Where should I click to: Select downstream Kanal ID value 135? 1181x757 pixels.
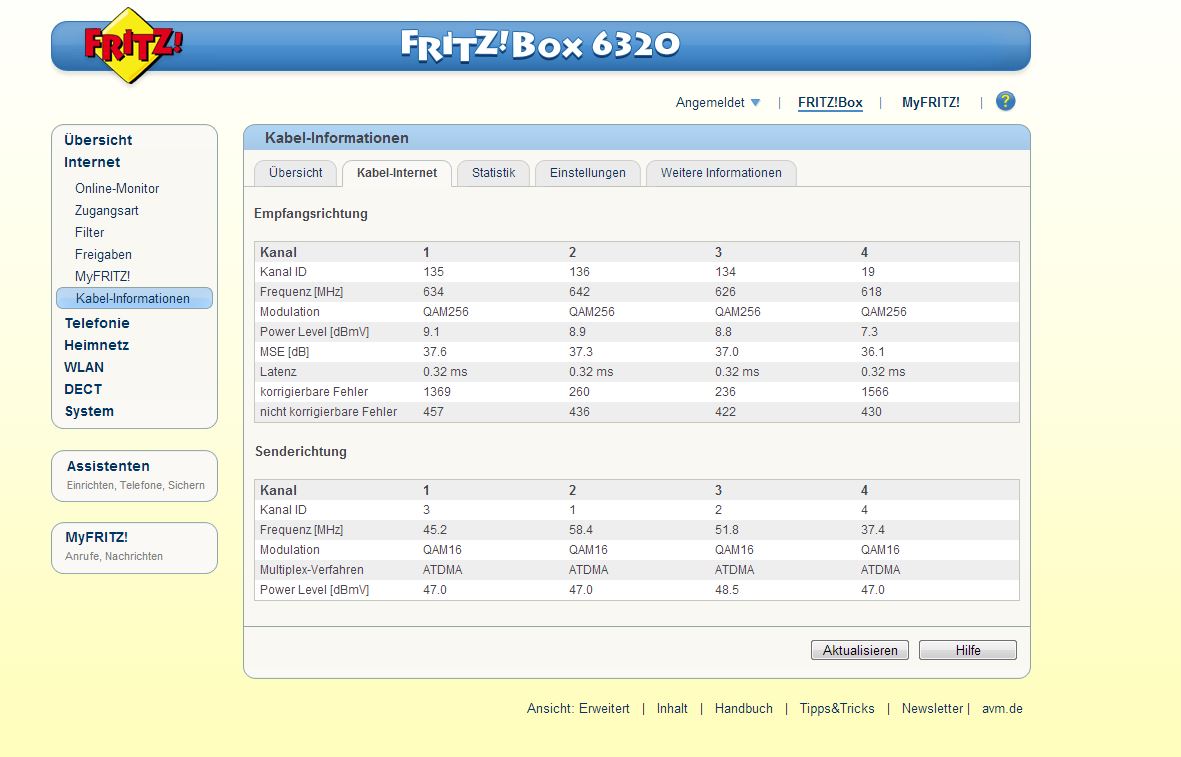click(433, 272)
